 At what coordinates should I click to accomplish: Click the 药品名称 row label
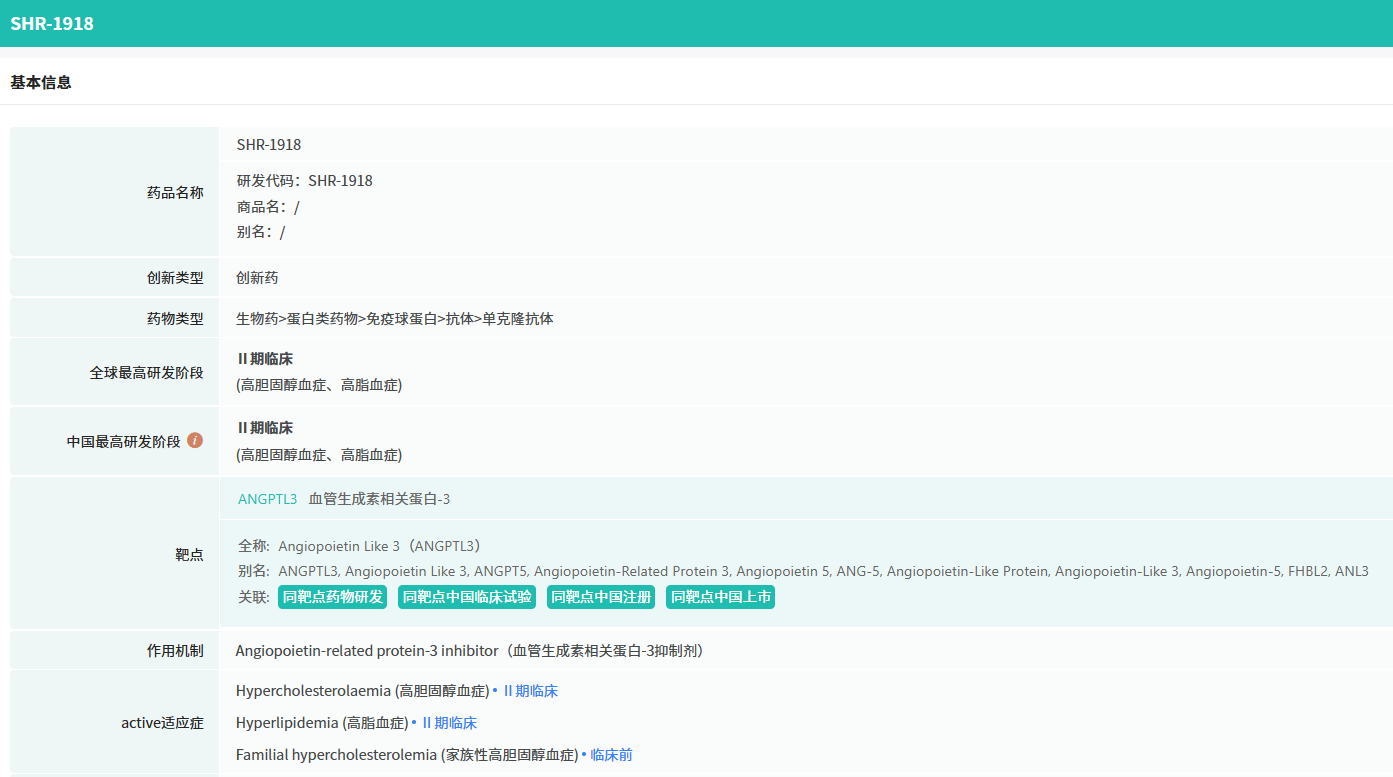pos(175,193)
